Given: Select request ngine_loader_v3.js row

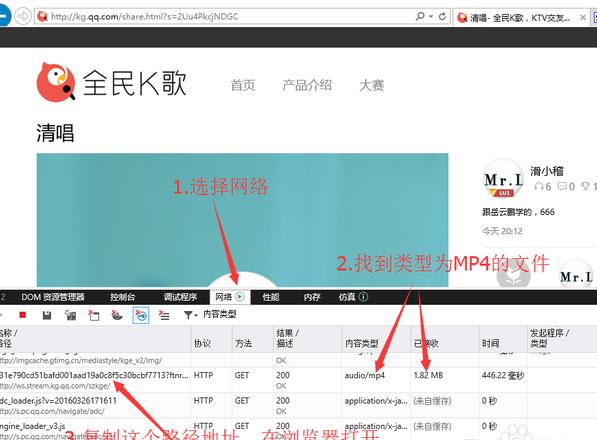Looking at the screenshot, I should (x=33, y=426).
